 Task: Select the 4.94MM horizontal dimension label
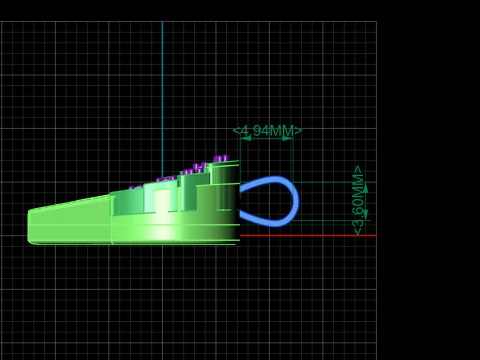tap(267, 131)
